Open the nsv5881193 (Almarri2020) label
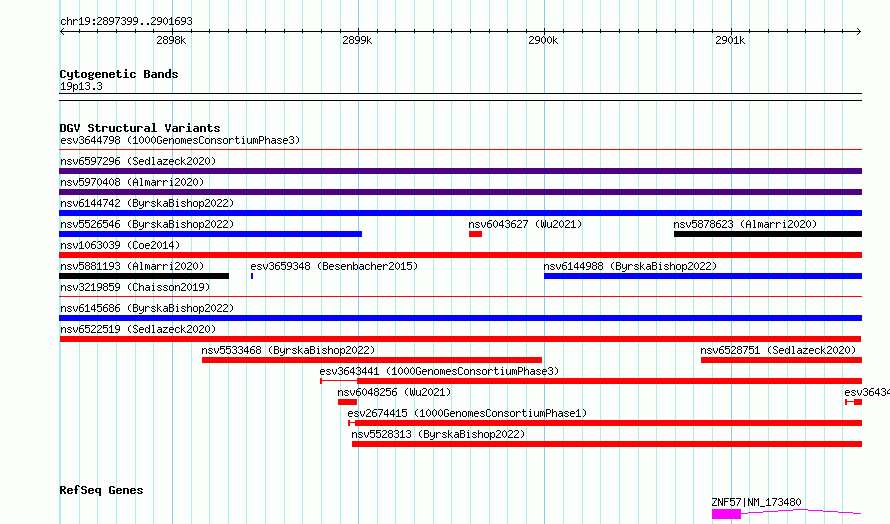Screen dimensions: 890x524 (132, 266)
